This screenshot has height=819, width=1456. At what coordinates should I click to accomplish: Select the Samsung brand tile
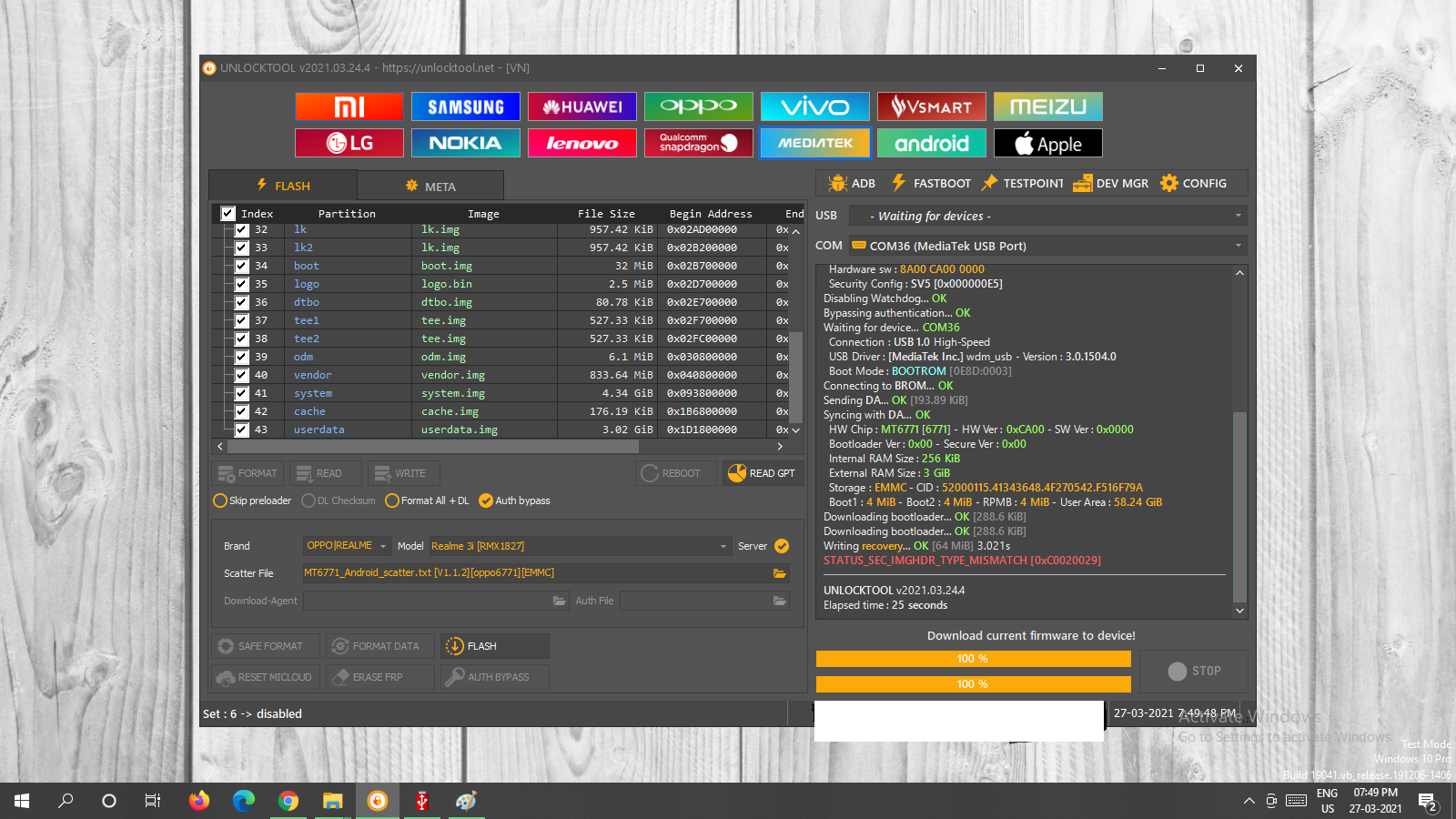click(466, 106)
